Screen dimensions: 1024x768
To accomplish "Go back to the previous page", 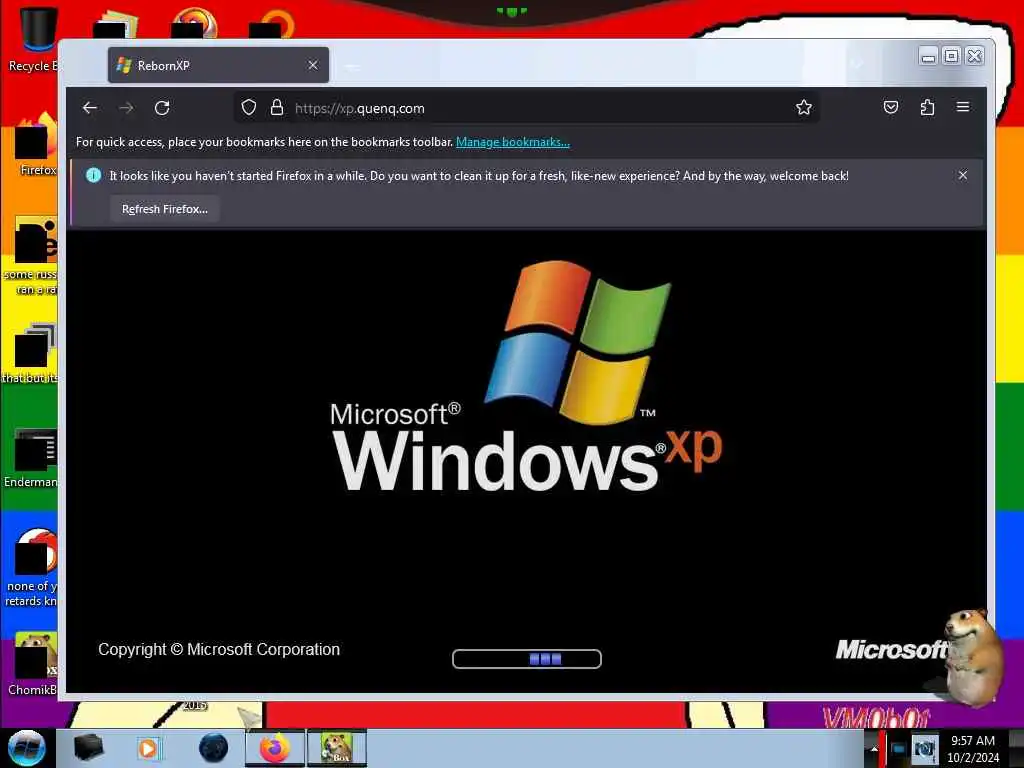I will click(90, 108).
